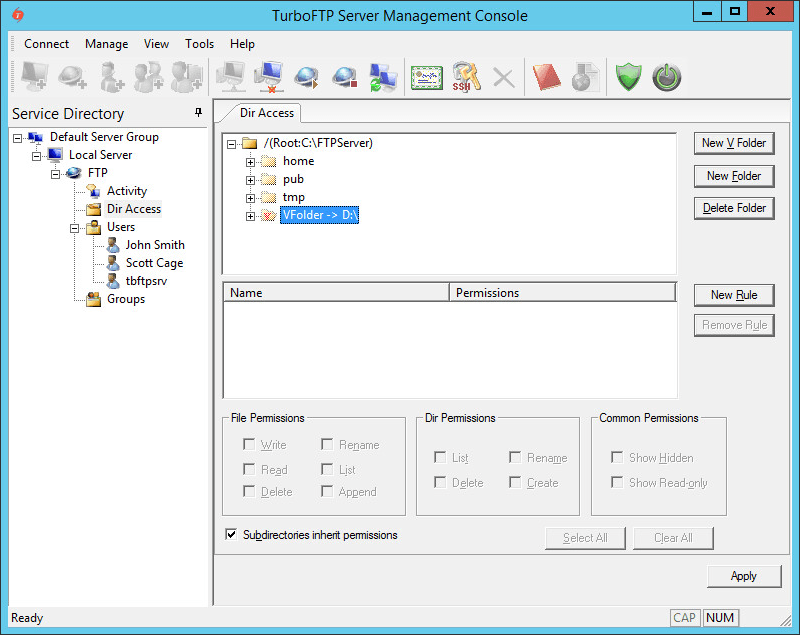This screenshot has height=635, width=800.
Task: Open the View menu
Action: (156, 44)
